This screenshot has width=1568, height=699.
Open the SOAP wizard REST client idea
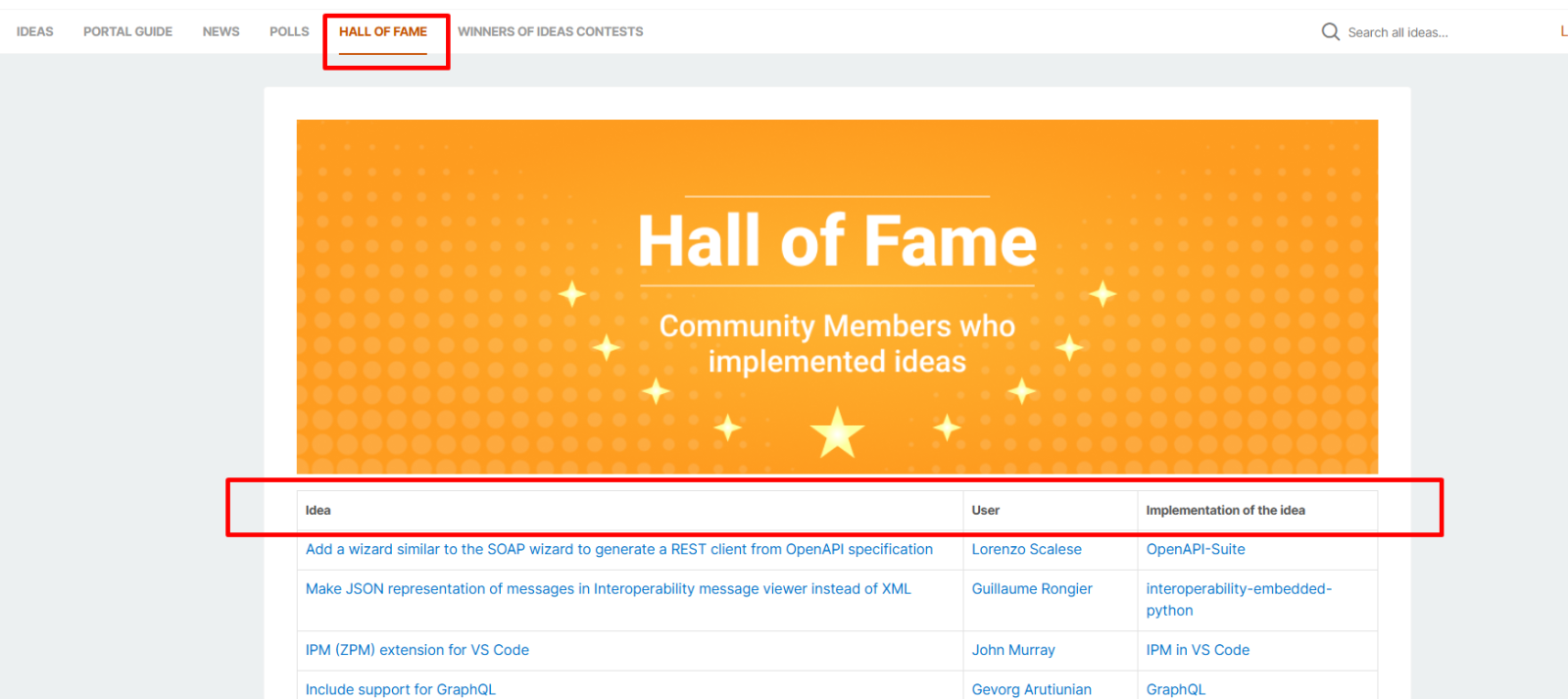point(618,549)
